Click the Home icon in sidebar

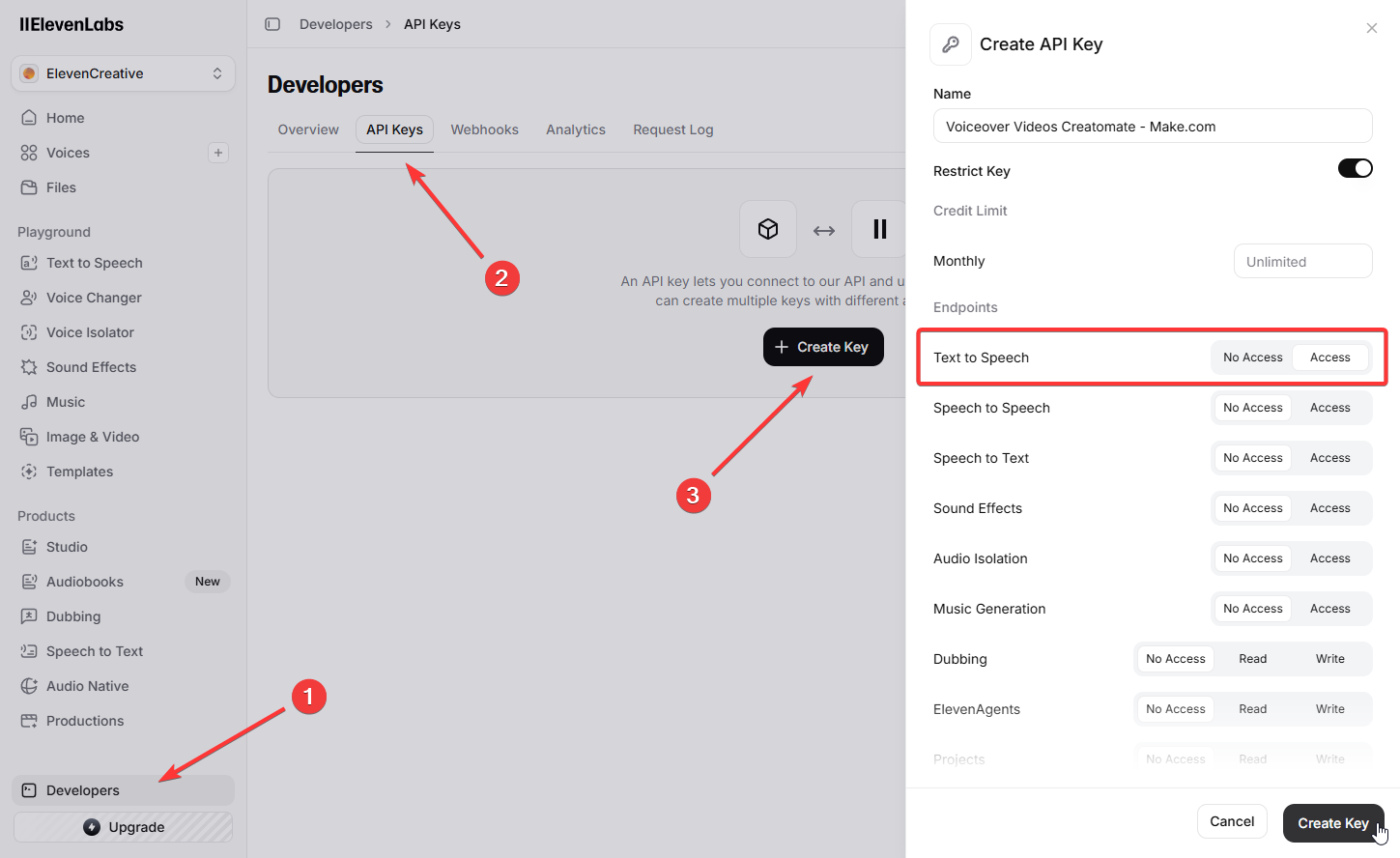[29, 118]
